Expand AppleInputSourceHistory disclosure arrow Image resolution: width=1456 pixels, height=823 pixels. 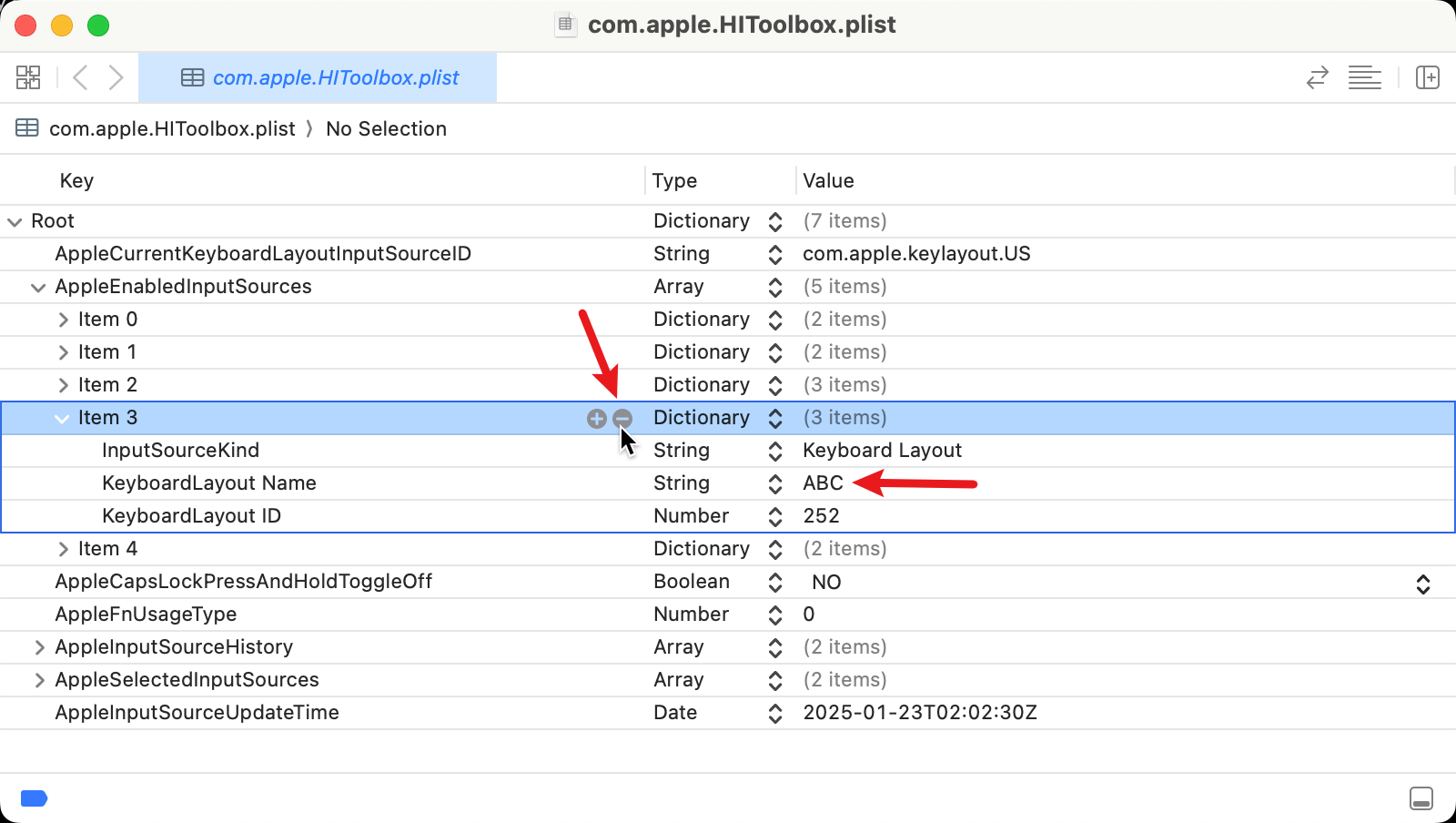pos(39,647)
